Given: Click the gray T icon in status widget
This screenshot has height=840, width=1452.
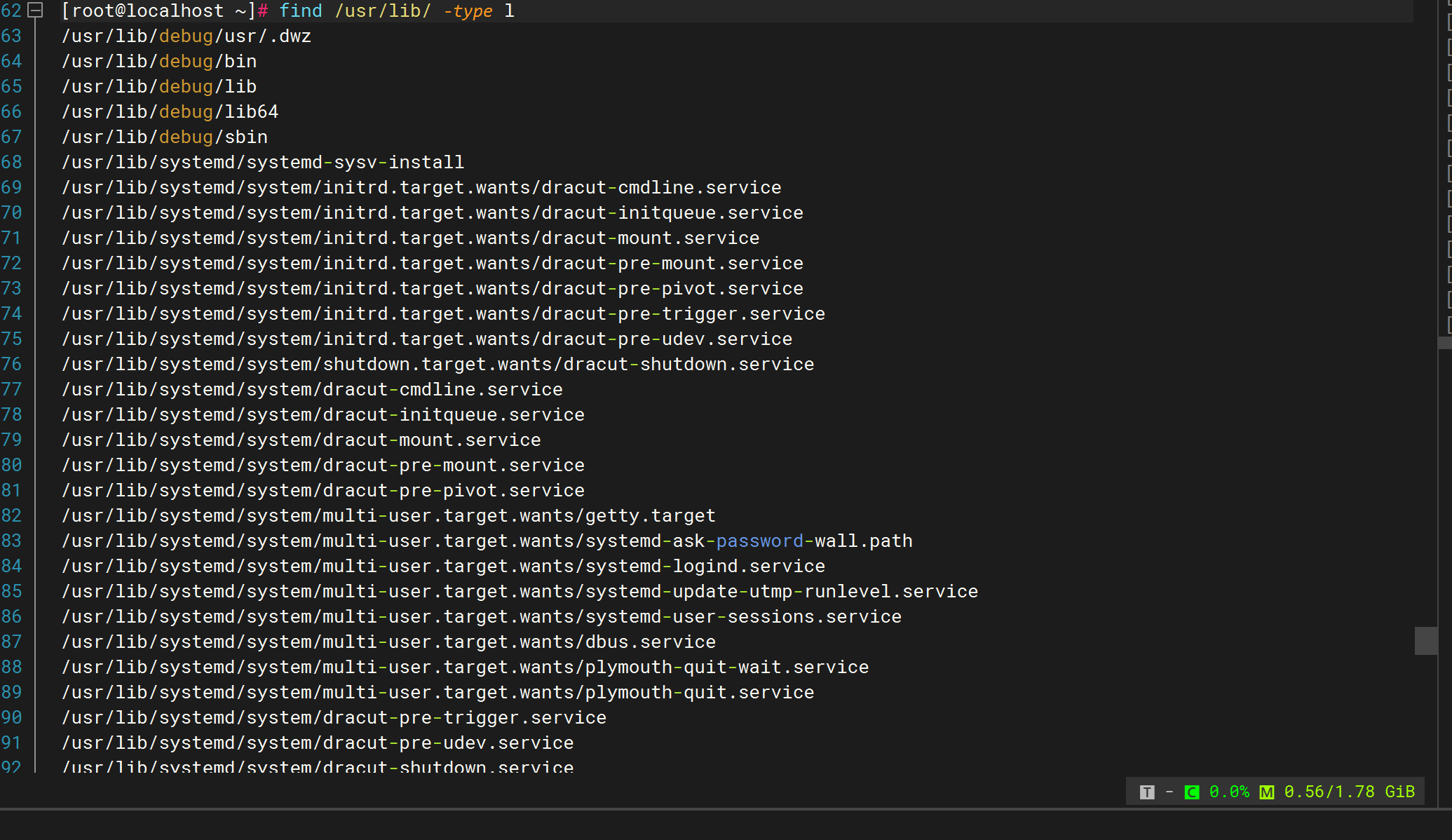Looking at the screenshot, I should tap(1147, 792).
